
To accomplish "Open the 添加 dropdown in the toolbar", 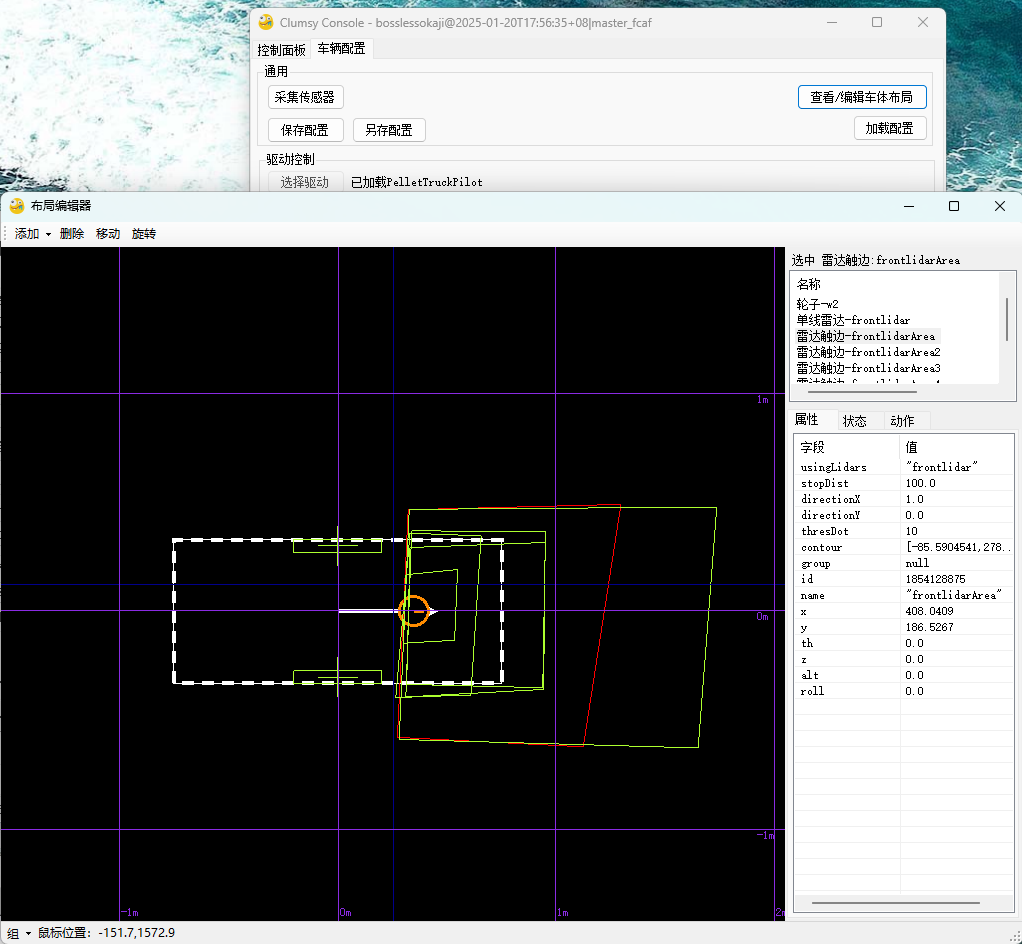I will pyautogui.click(x=32, y=234).
